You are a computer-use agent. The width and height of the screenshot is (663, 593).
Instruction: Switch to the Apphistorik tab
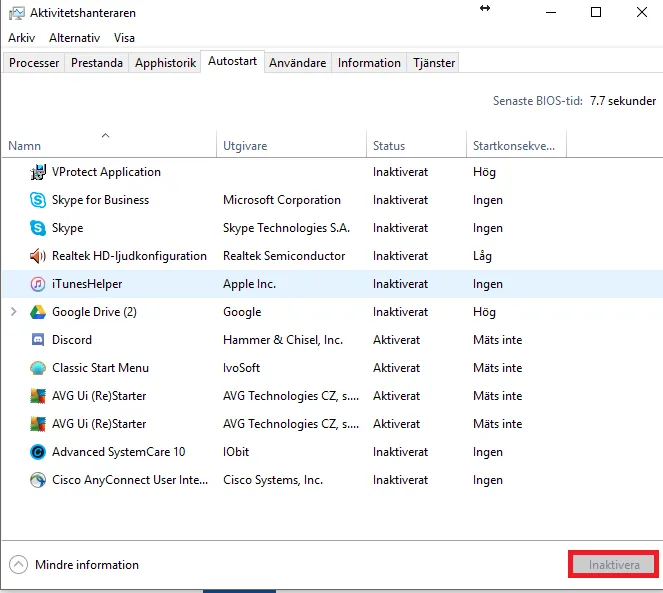165,63
